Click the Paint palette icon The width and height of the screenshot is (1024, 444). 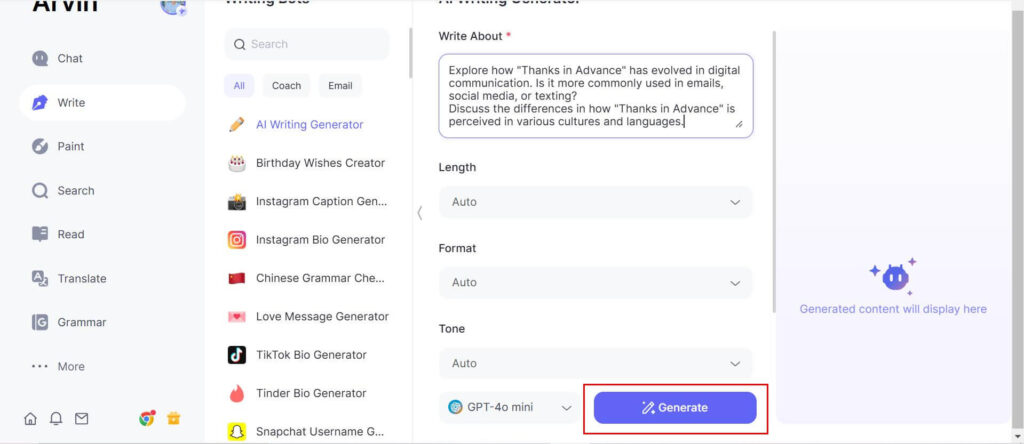(40, 146)
